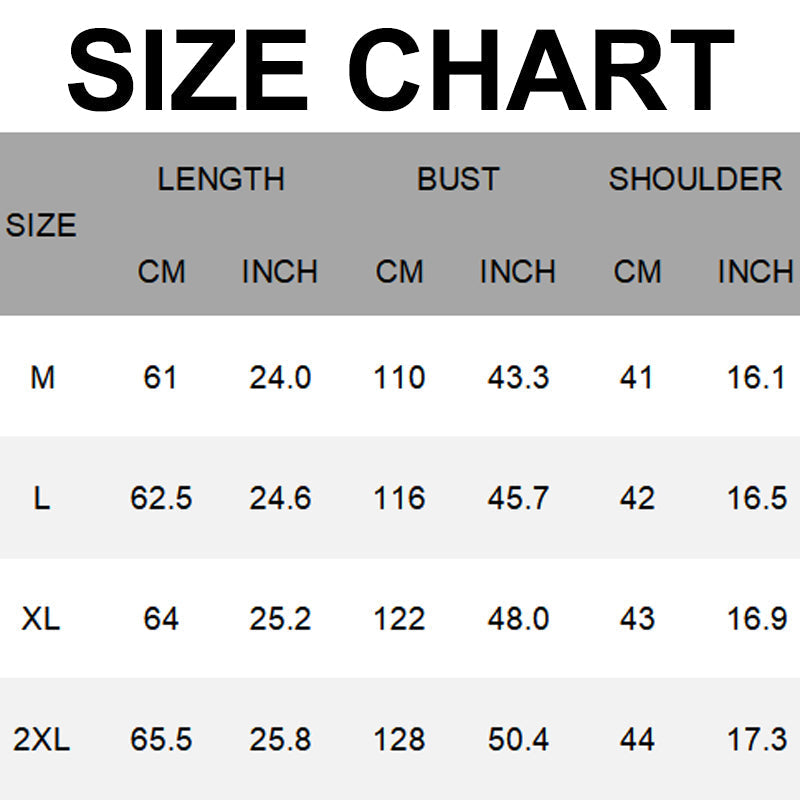Click the 61 length value for M
Image resolution: width=800 pixels, height=800 pixels.
point(160,378)
